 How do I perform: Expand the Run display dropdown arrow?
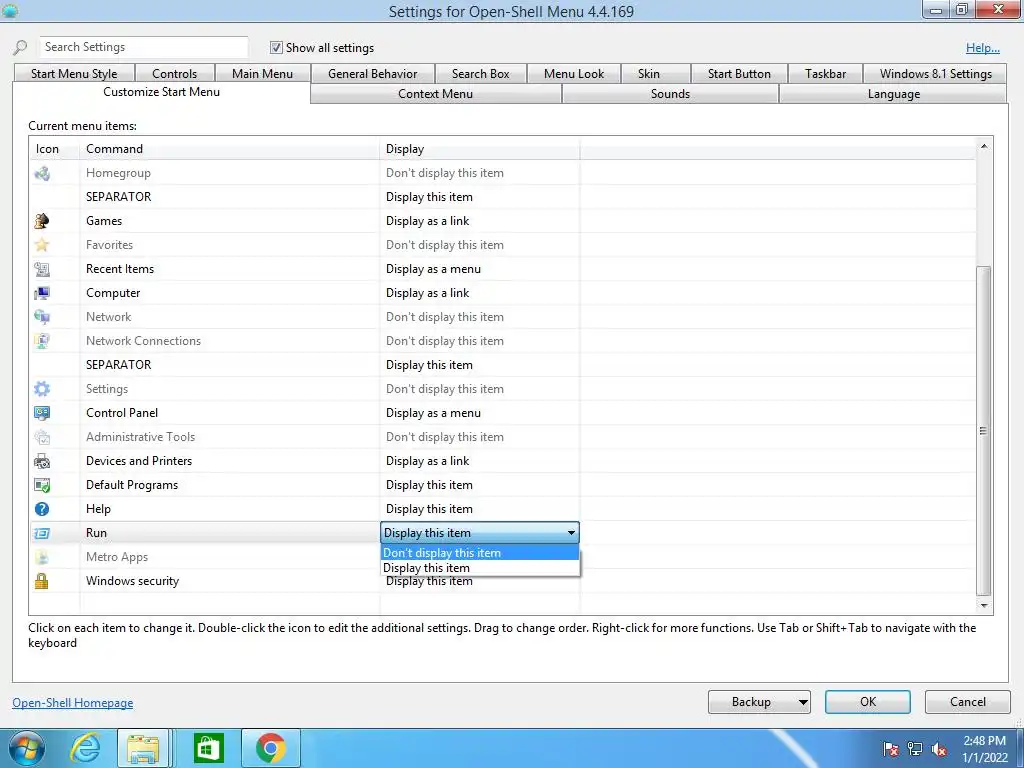click(571, 533)
